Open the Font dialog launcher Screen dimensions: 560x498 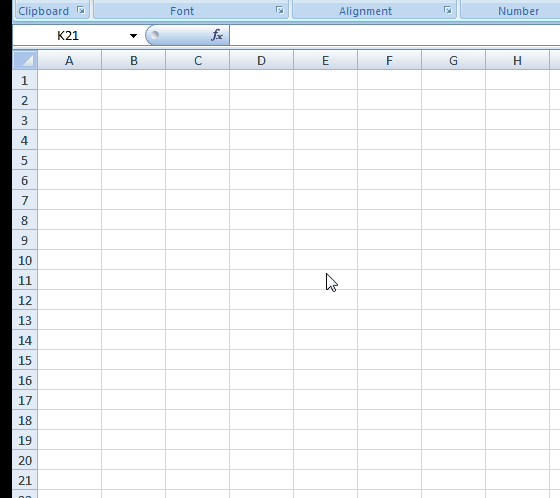(280, 10)
